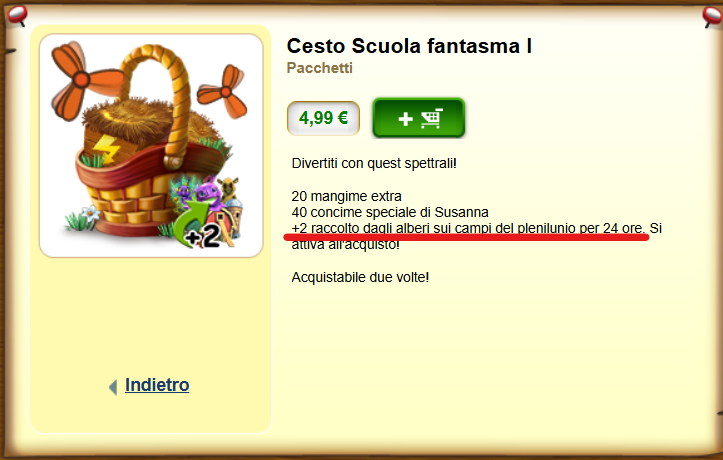Click the red pushpin at top left
Screen dimensions: 723x460
17,16
